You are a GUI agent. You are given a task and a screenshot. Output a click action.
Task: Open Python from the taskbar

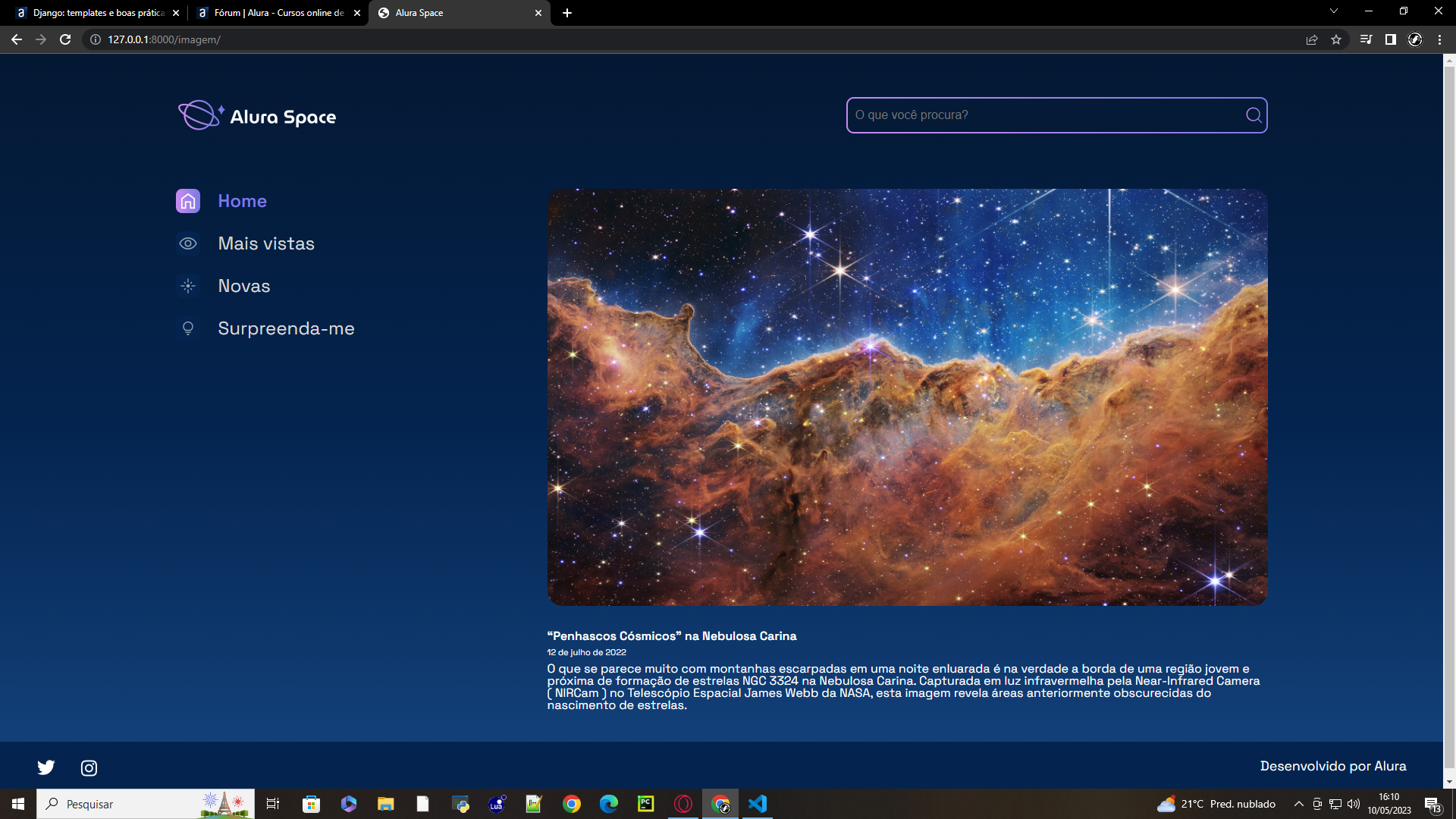tap(460, 804)
